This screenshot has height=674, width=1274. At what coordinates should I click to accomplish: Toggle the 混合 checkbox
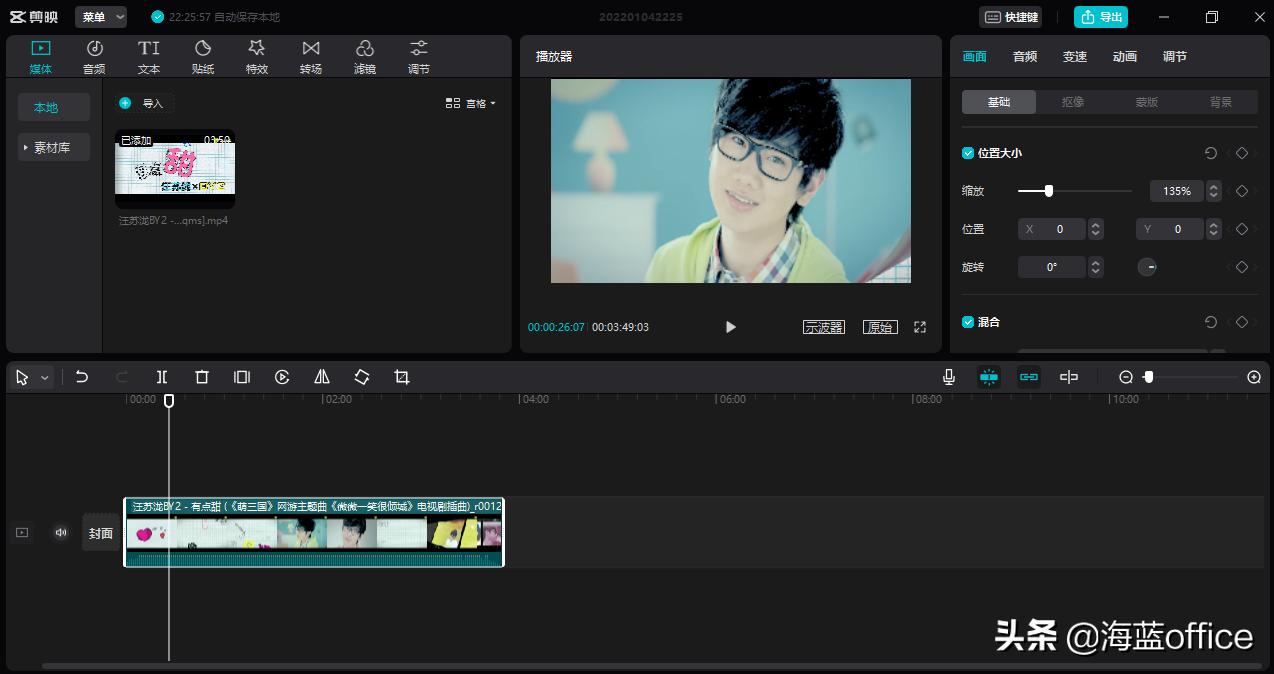click(x=968, y=322)
